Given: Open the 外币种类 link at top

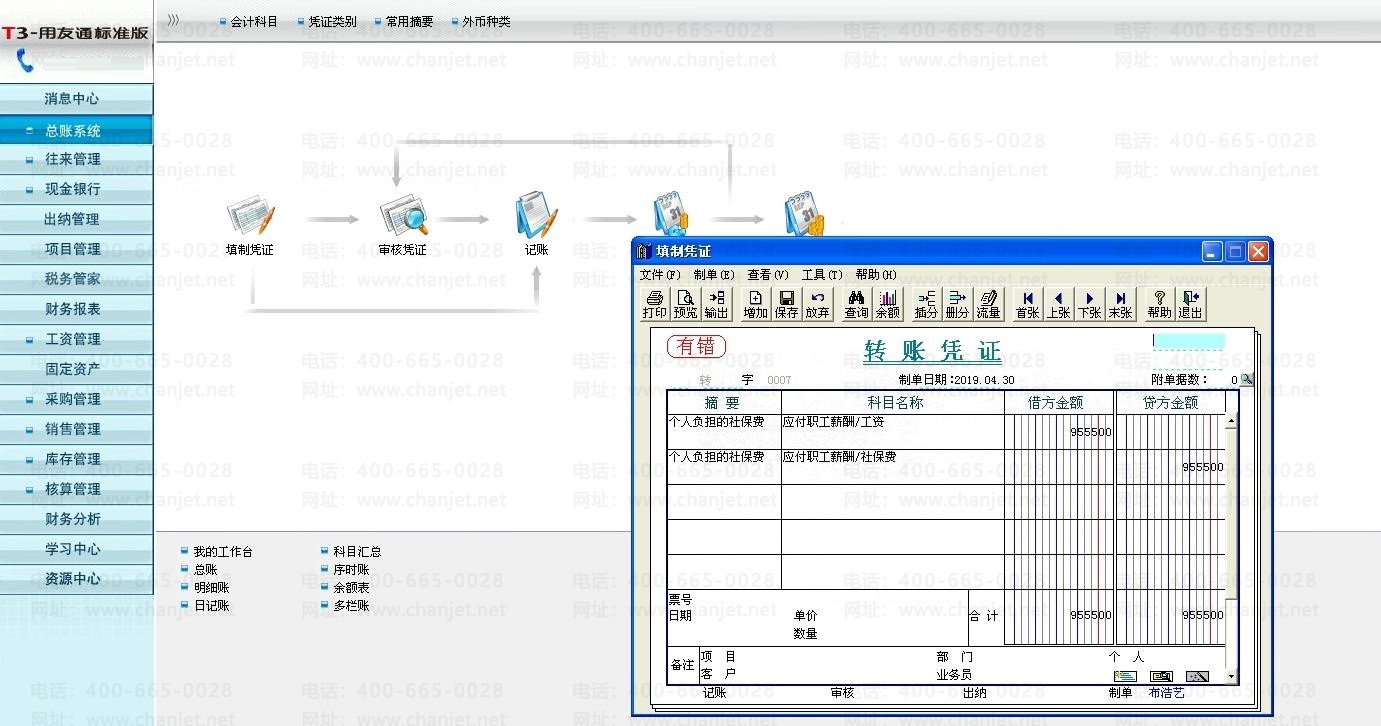Looking at the screenshot, I should [486, 21].
